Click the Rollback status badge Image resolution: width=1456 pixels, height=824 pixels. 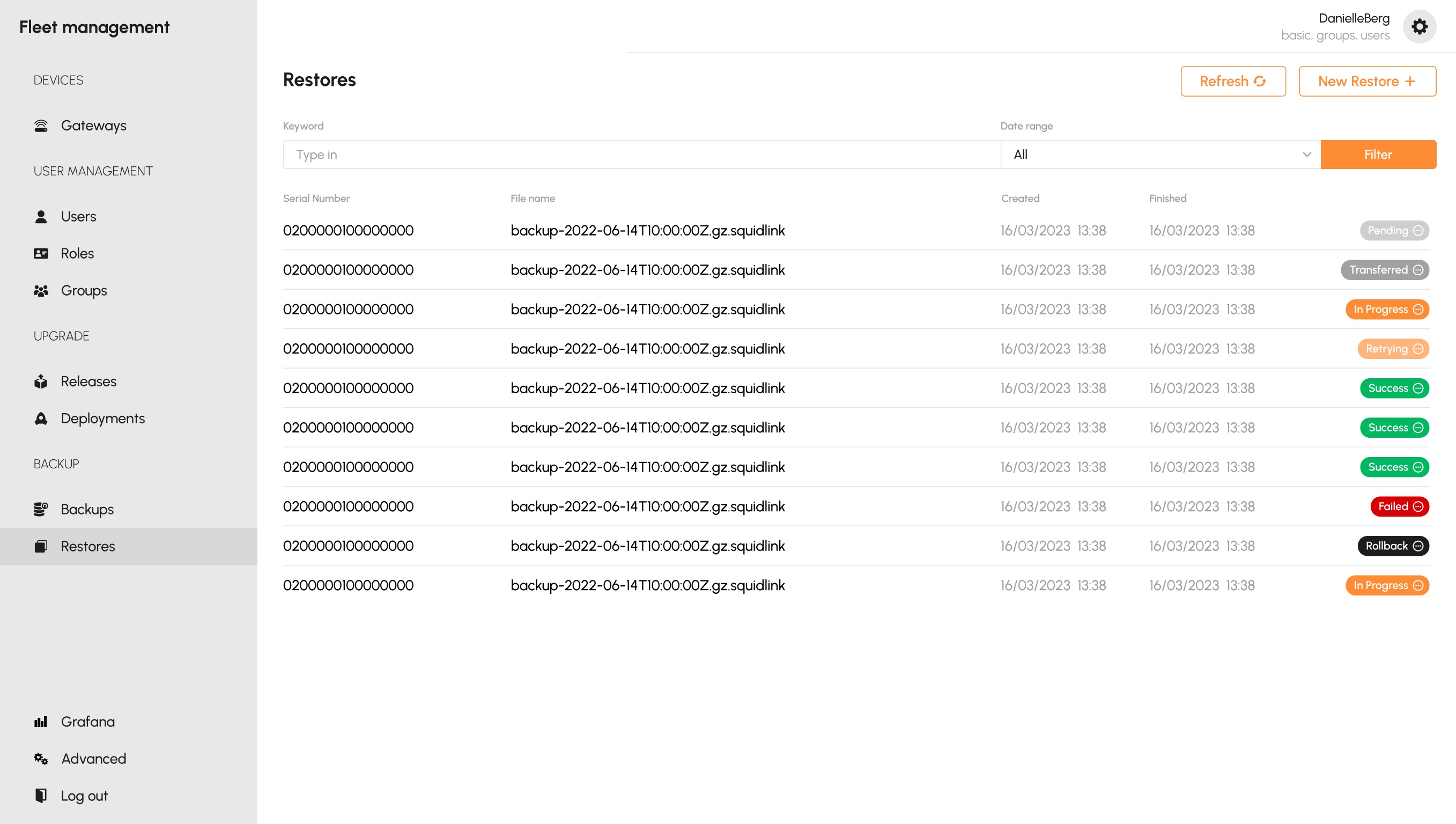coord(1393,546)
